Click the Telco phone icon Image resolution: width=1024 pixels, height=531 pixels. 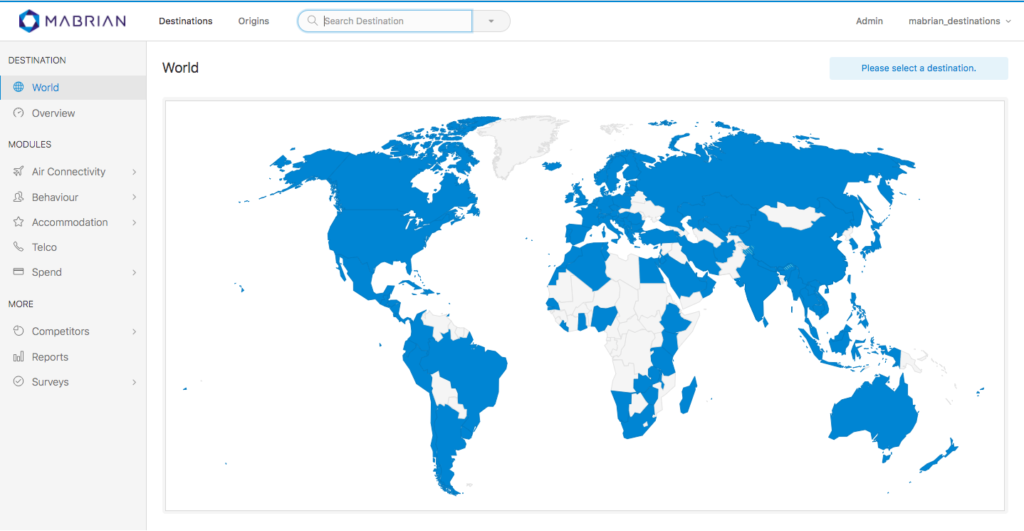(18, 247)
